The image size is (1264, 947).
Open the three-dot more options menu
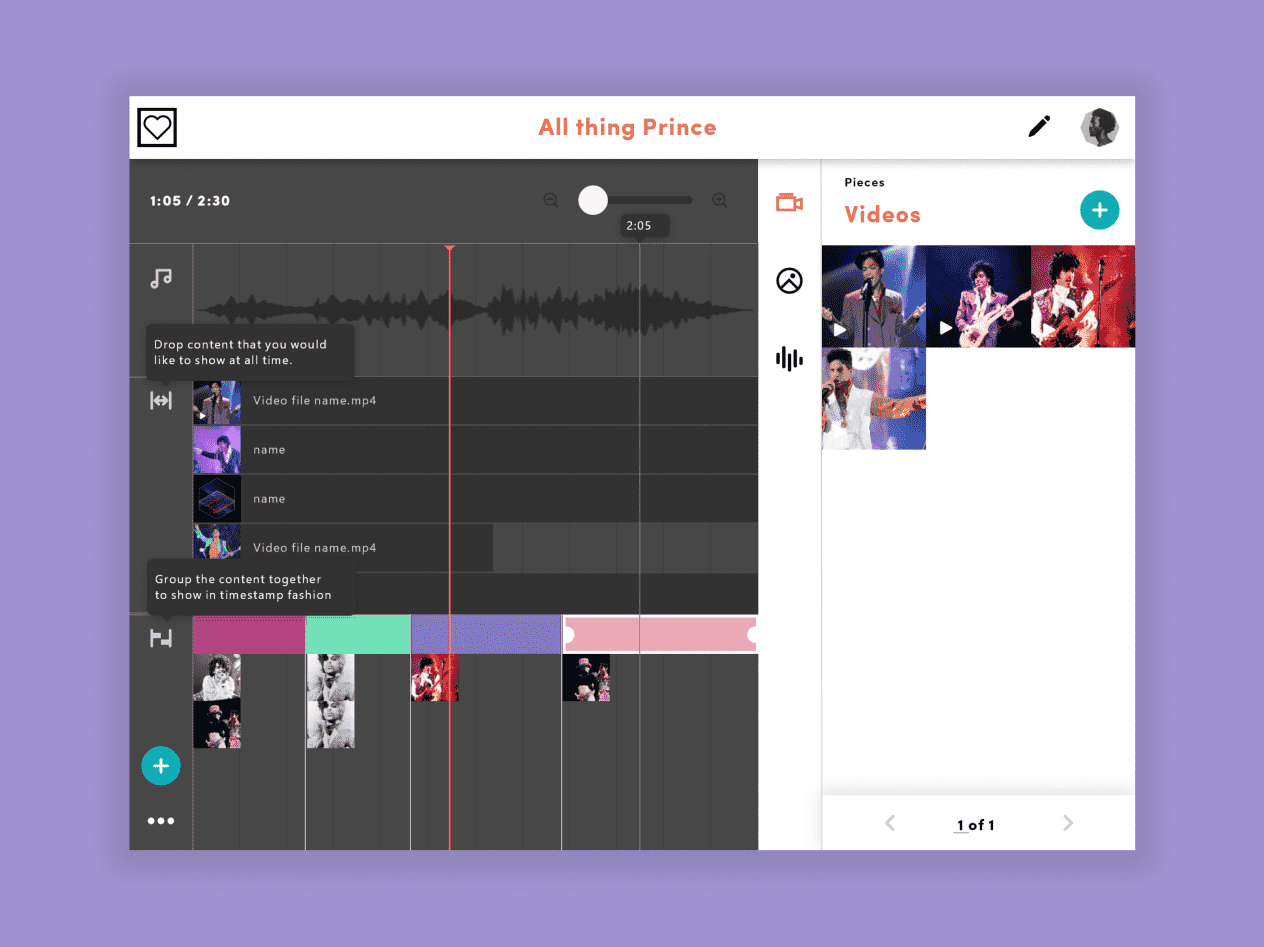tap(161, 821)
